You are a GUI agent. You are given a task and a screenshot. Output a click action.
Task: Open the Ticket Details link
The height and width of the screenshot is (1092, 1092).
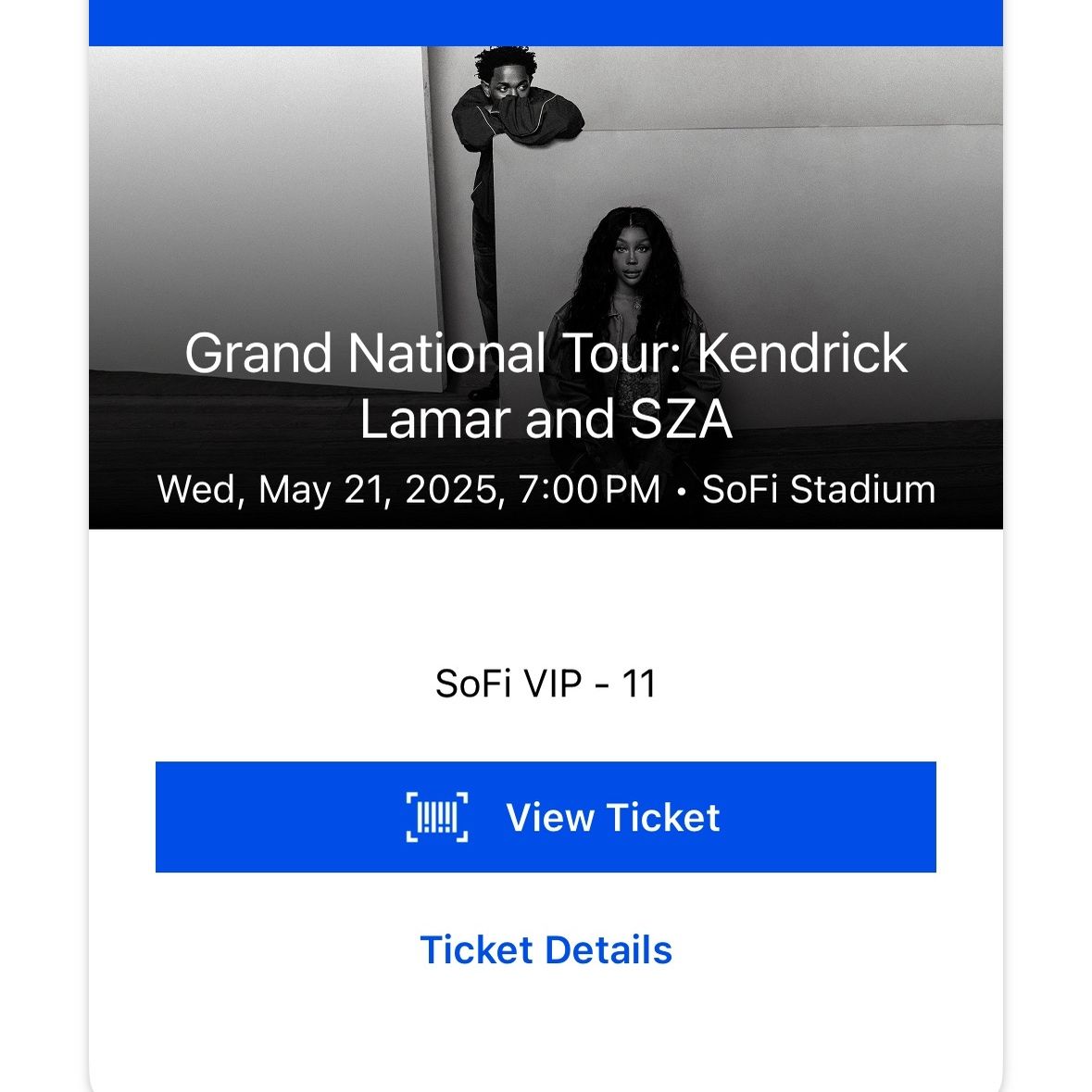tap(546, 950)
